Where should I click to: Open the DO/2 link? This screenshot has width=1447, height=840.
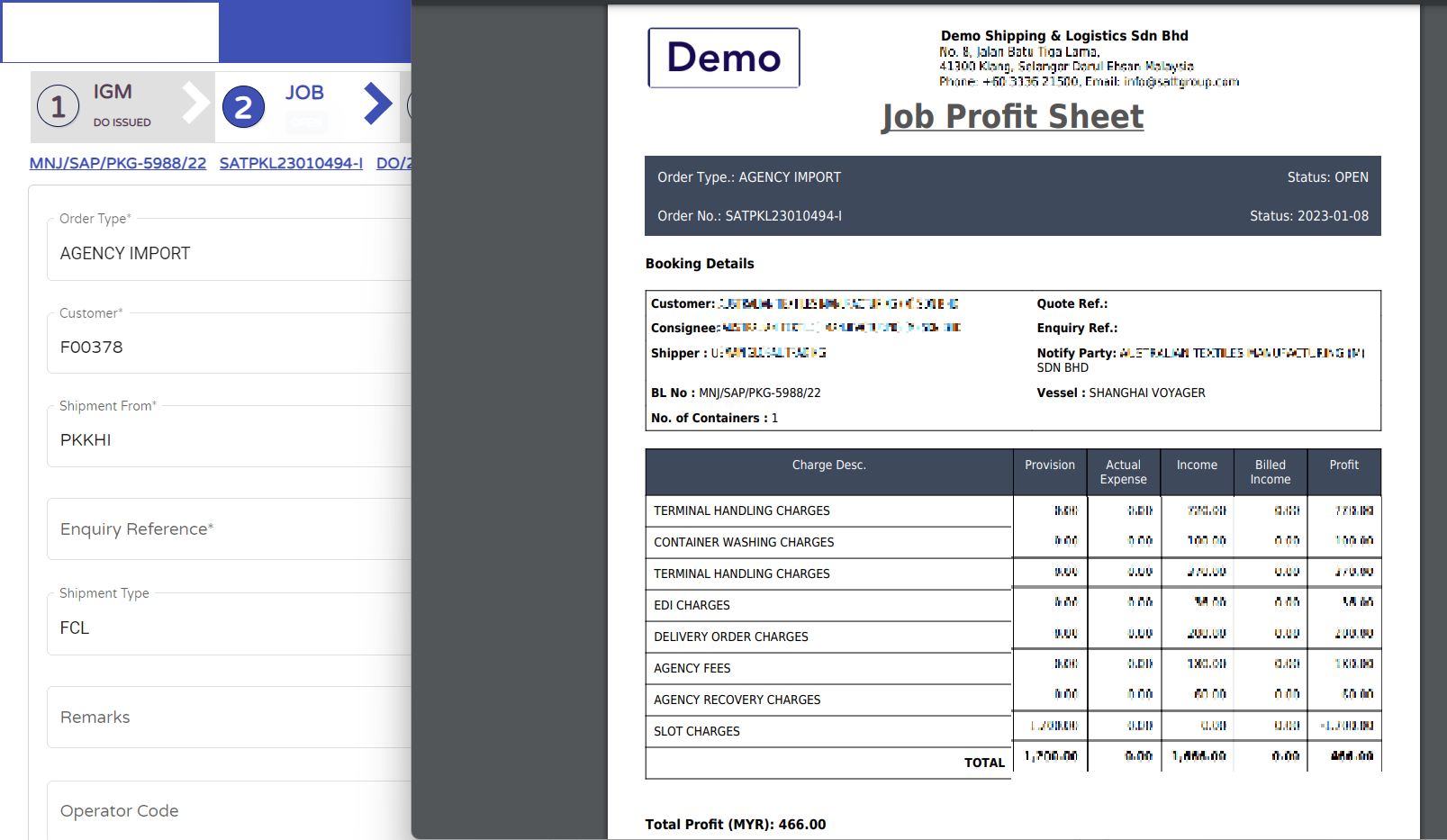tap(393, 163)
